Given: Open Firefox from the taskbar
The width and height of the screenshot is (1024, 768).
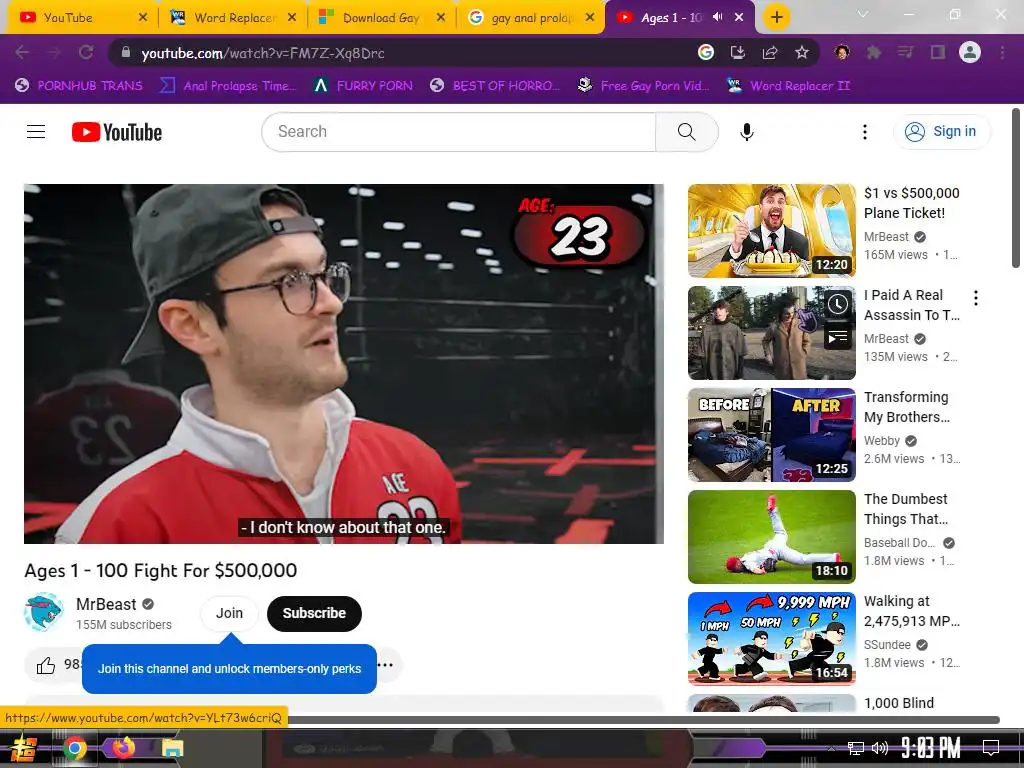Looking at the screenshot, I should (123, 747).
